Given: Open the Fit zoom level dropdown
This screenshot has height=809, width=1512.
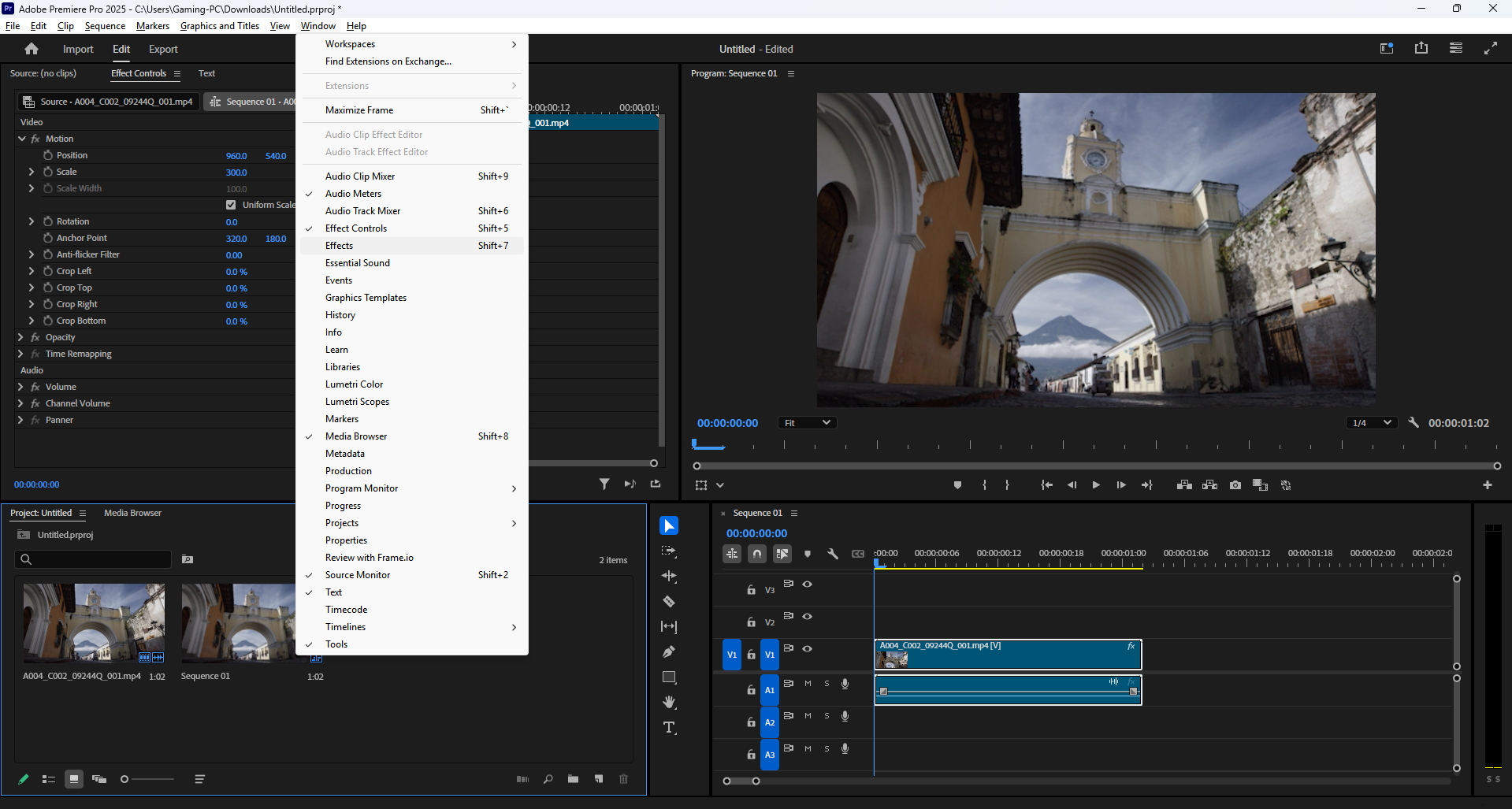Looking at the screenshot, I should [x=807, y=423].
